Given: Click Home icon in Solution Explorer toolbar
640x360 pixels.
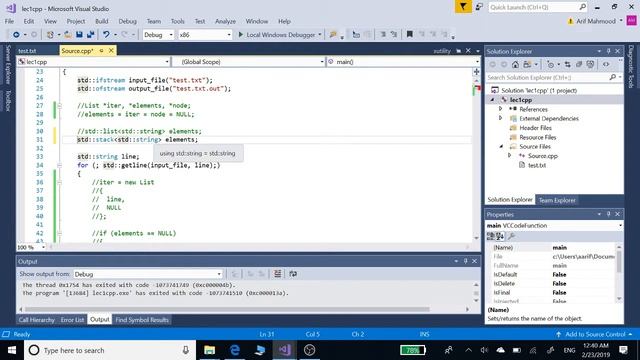Looking at the screenshot, I should (x=515, y=64).
